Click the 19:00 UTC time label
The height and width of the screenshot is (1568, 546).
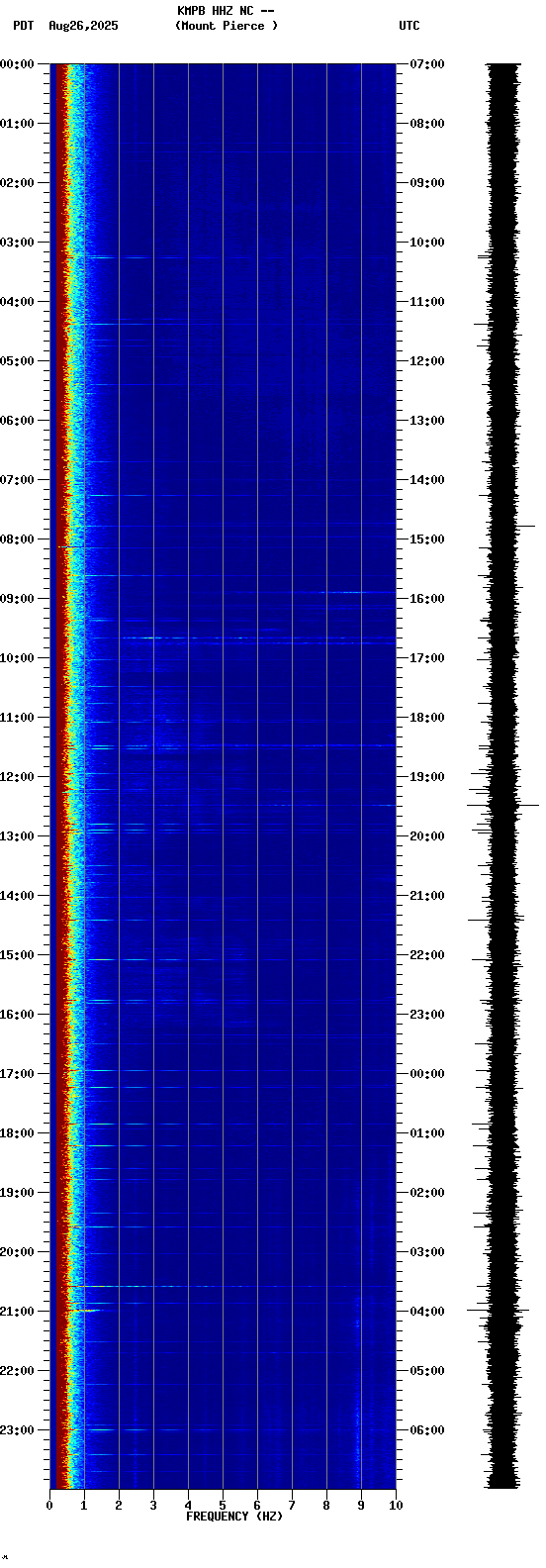coord(427,777)
